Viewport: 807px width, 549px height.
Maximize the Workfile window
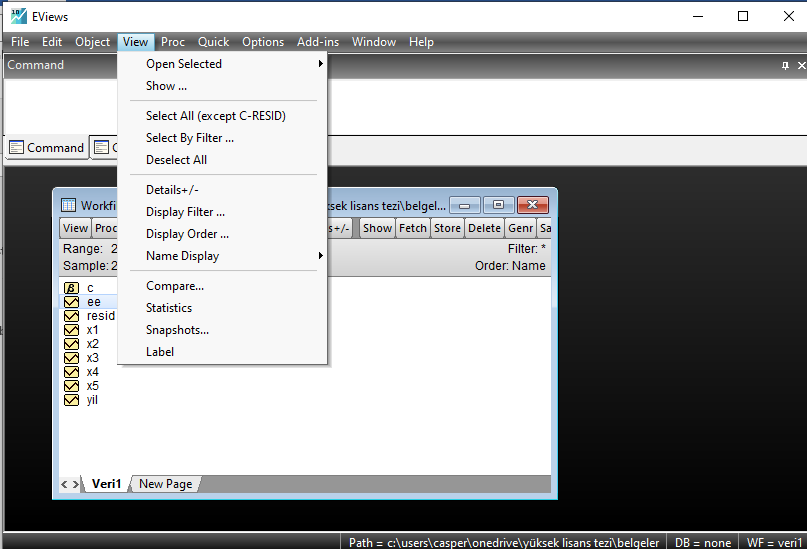498,205
